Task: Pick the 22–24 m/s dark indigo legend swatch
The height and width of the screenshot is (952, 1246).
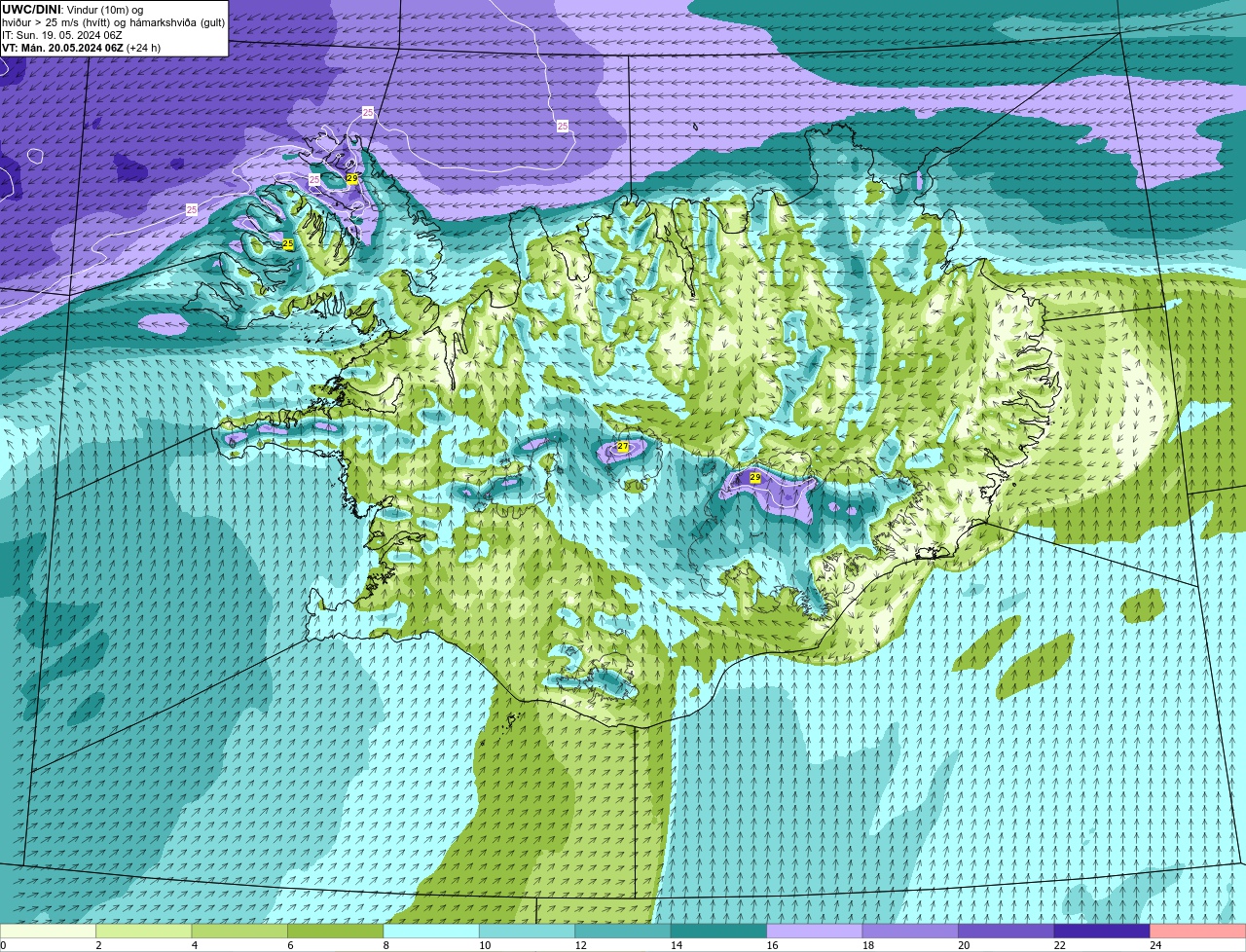Action: pos(1102,932)
